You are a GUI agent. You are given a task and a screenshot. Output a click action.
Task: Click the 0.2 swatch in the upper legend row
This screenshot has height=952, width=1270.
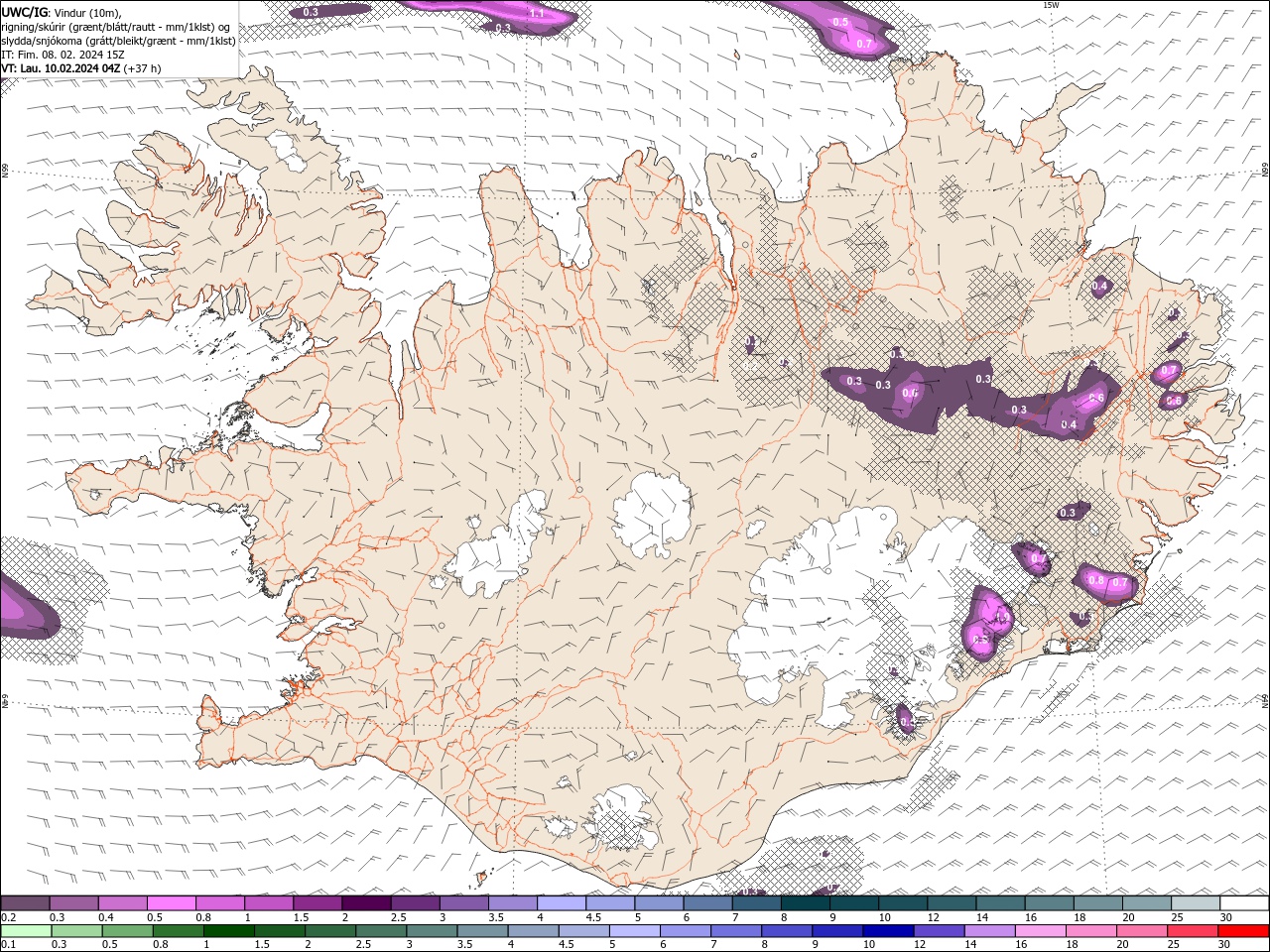pyautogui.click(x=25, y=902)
